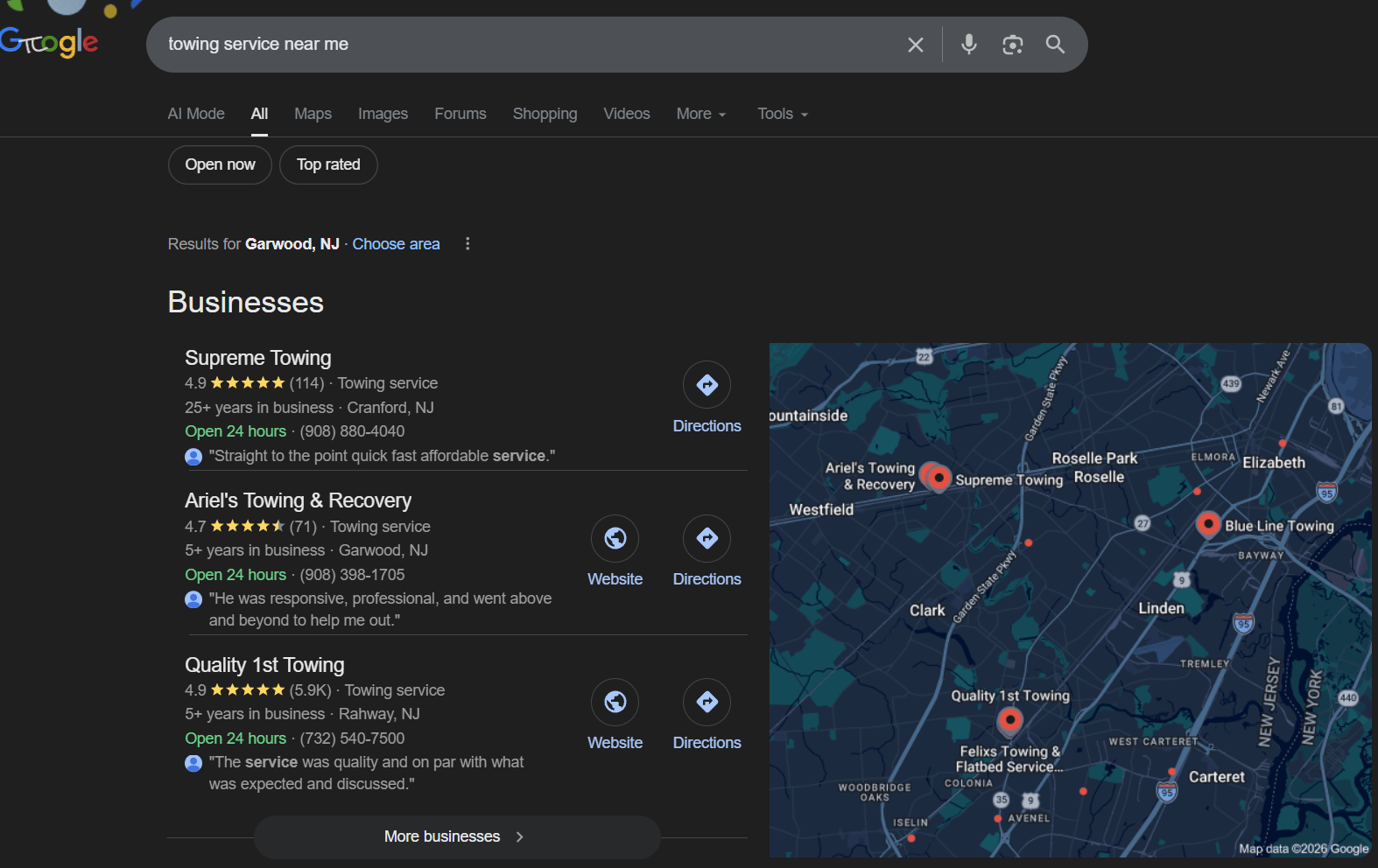Switch to the Forums tab

[461, 115]
